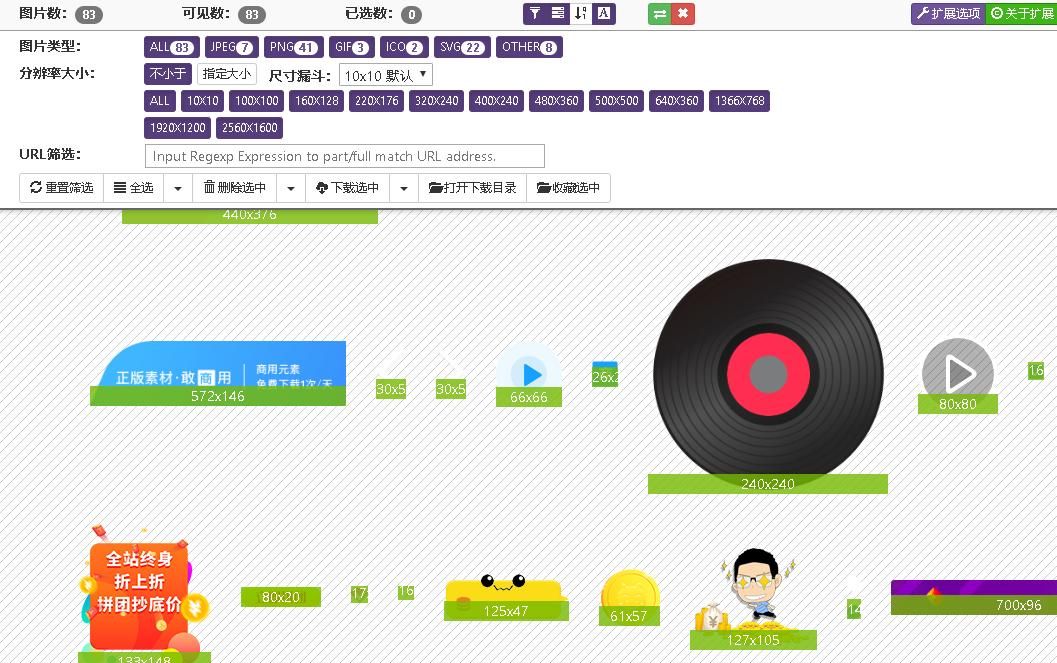Click the filter funnel icon in the top toolbar
Viewport: 1057px width, 663px height.
tap(537, 13)
